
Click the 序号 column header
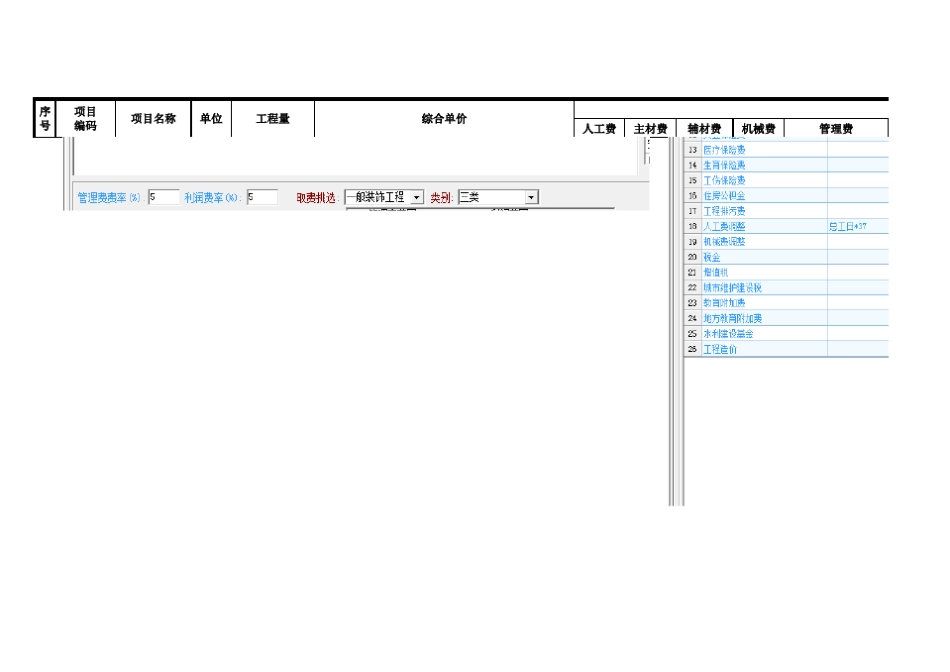[x=45, y=119]
